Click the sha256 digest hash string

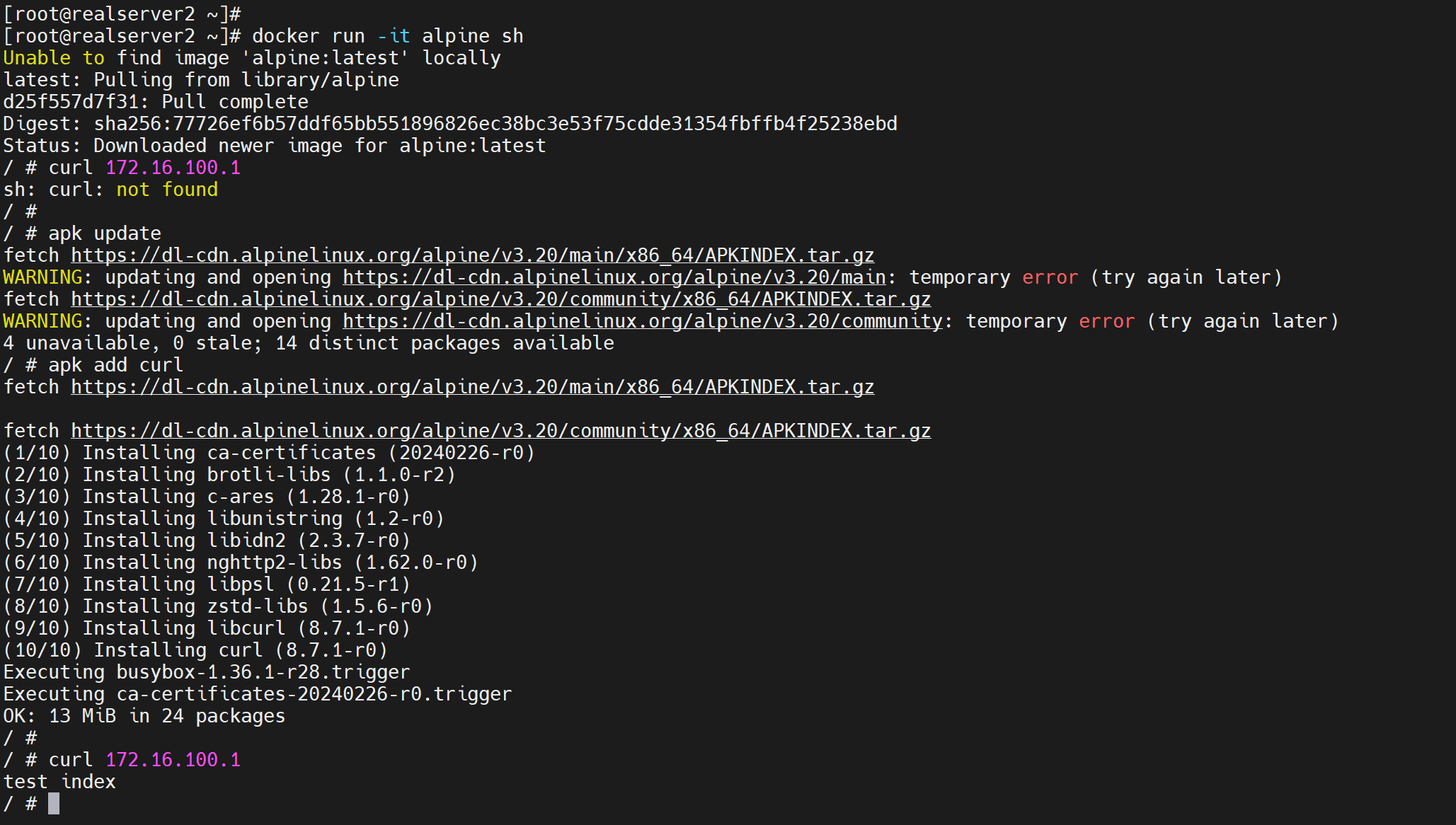point(495,124)
